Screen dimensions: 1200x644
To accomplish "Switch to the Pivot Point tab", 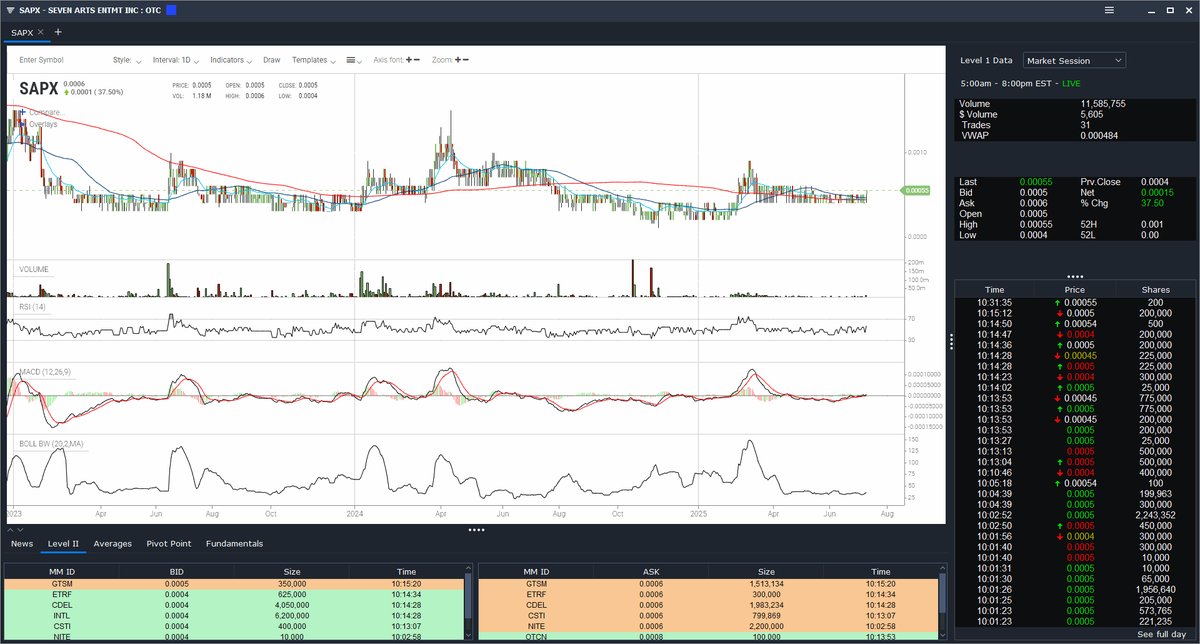I will [x=168, y=544].
